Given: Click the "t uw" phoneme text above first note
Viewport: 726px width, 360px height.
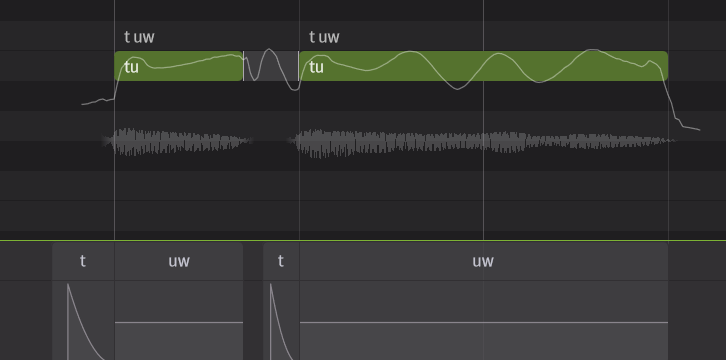Looking at the screenshot, I should pos(139,37).
